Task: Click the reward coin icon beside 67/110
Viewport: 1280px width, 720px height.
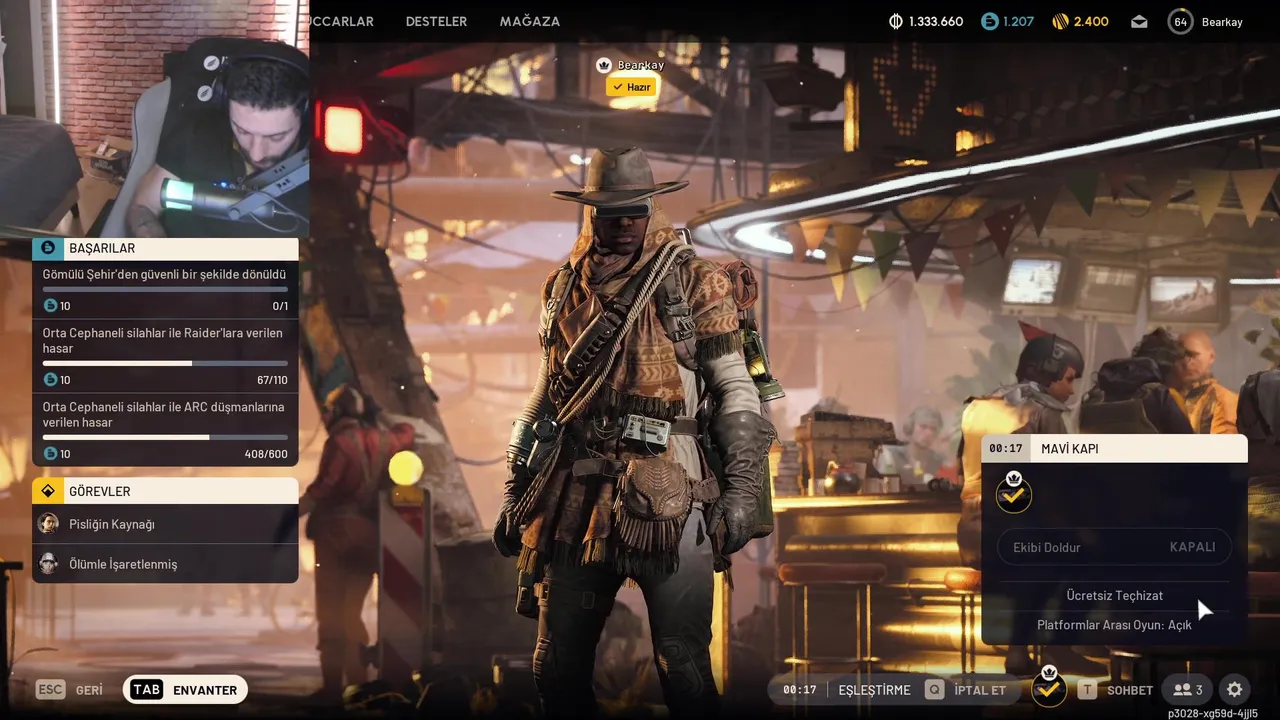Action: [x=50, y=380]
